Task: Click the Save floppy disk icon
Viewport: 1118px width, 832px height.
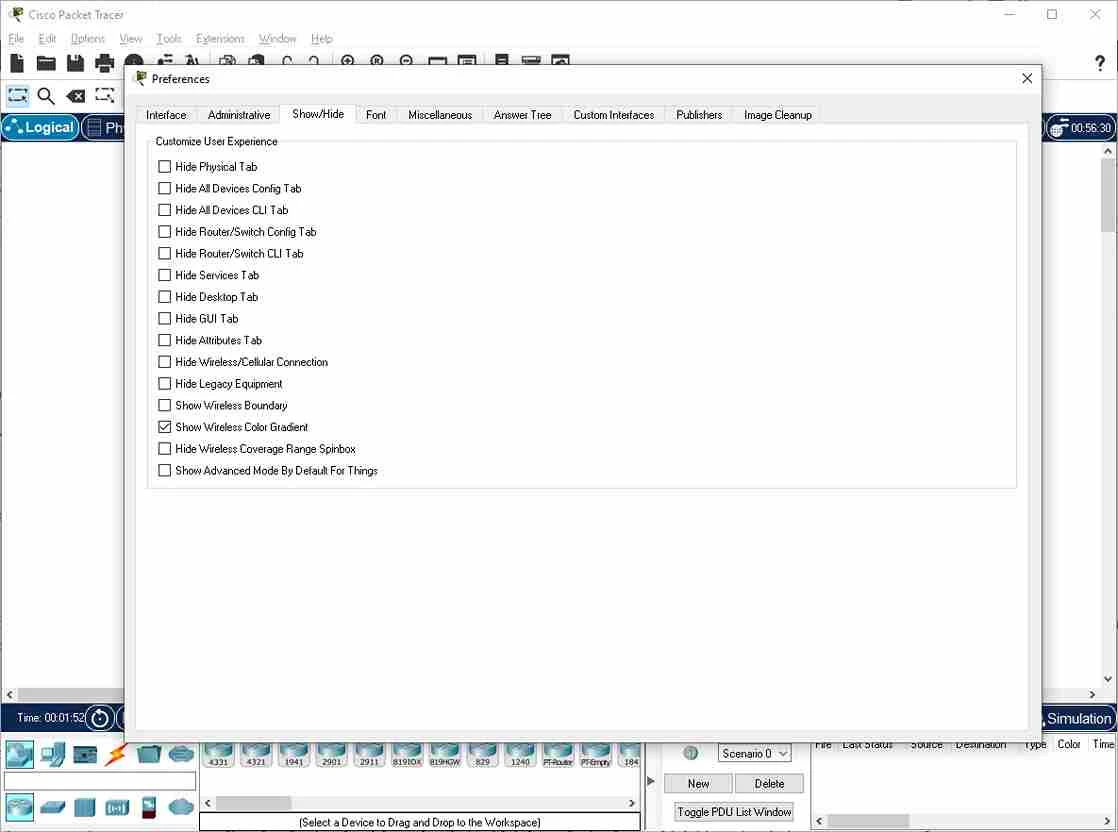Action: [x=75, y=63]
